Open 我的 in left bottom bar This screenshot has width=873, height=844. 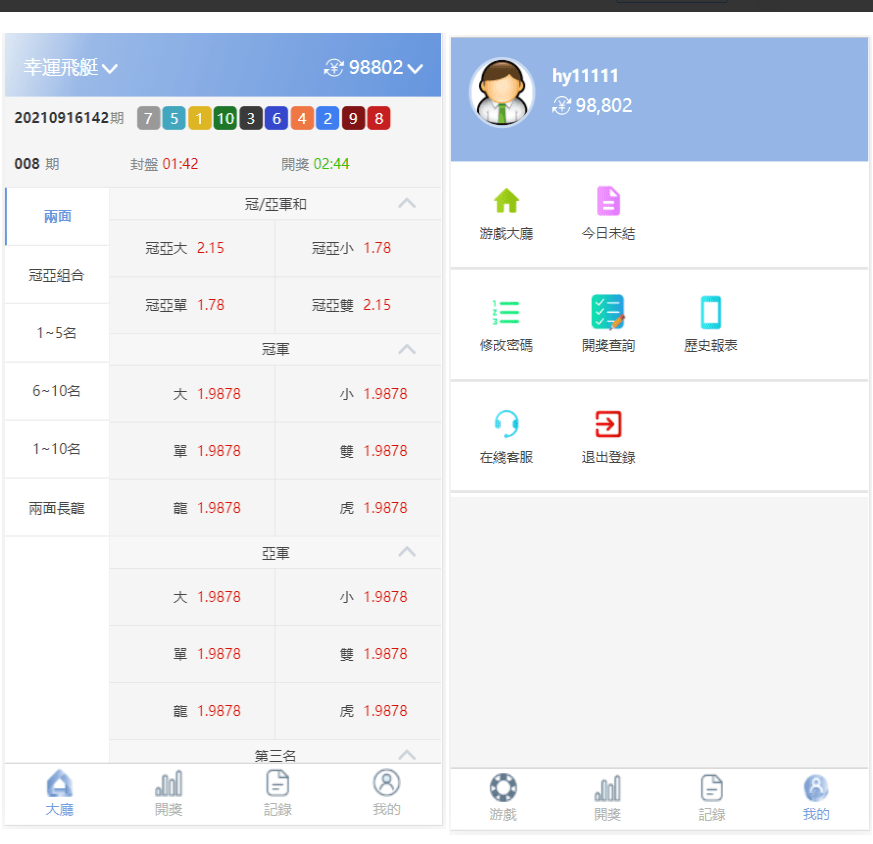point(386,793)
